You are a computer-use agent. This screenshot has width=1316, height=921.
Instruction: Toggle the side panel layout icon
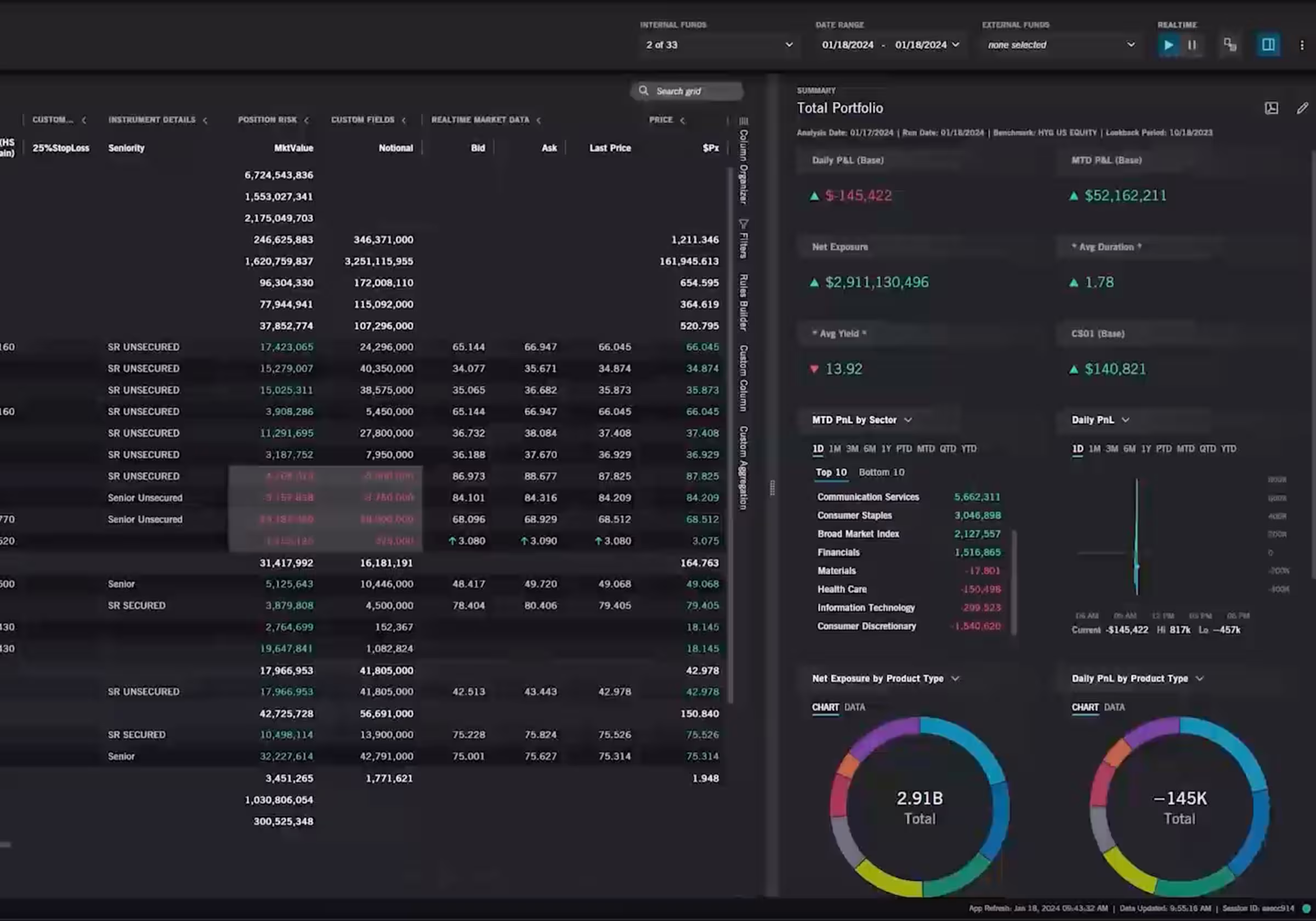1268,45
